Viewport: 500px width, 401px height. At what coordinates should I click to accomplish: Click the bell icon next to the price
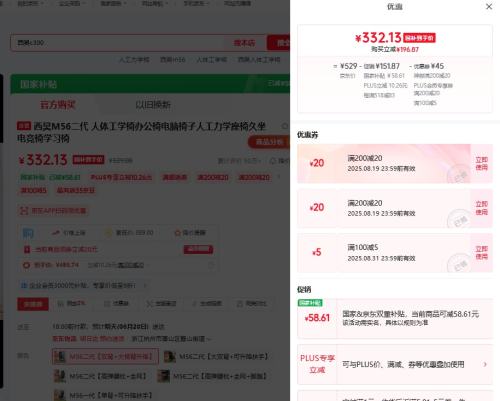[272, 161]
